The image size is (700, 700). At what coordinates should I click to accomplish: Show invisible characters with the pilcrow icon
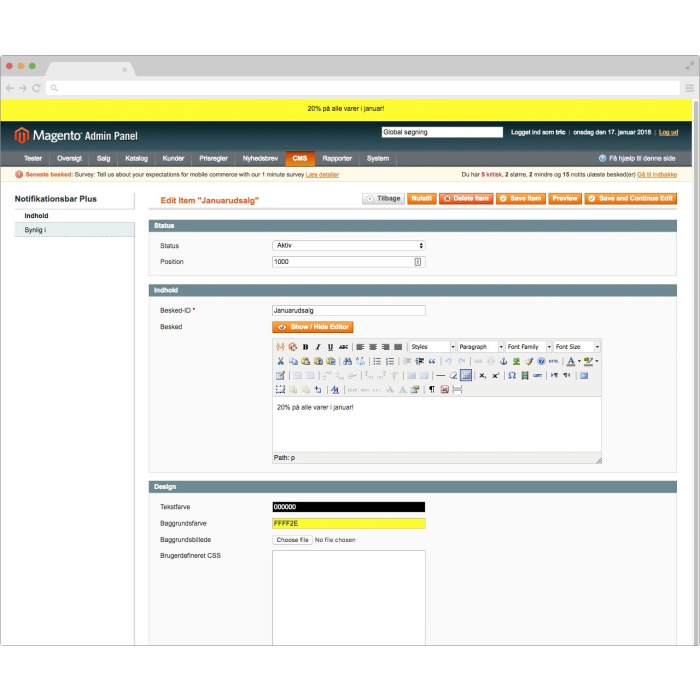coord(432,390)
